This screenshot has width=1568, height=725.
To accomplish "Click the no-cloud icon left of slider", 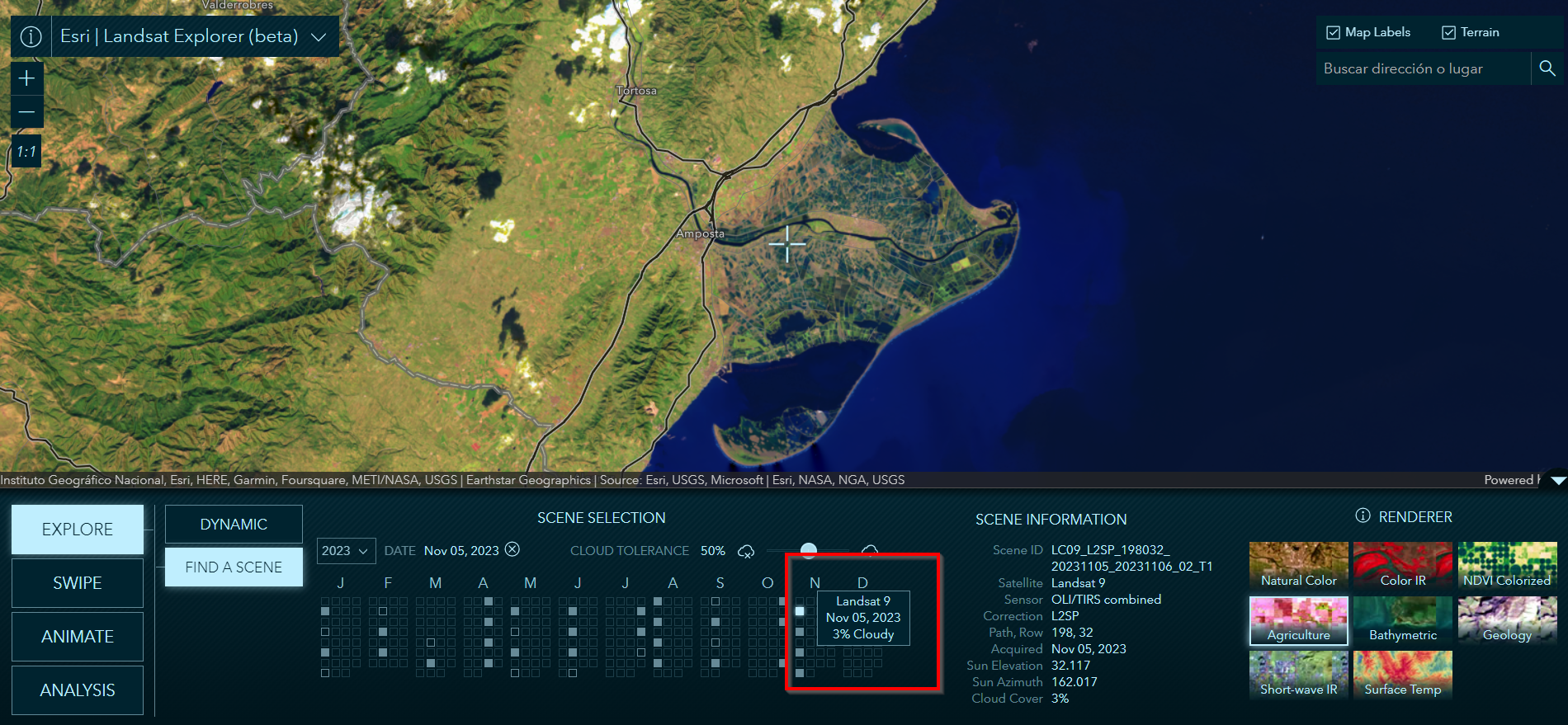I will coord(746,551).
